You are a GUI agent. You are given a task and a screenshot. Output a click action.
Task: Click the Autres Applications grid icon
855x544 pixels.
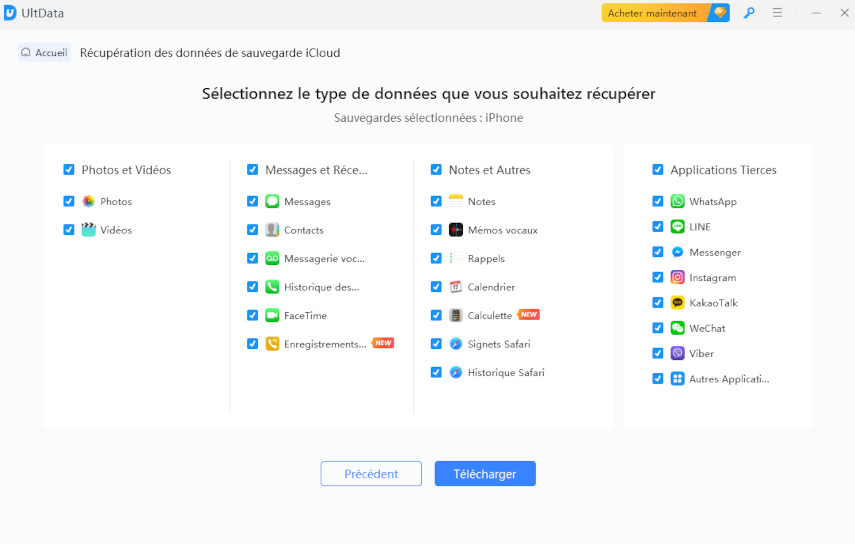pos(677,378)
